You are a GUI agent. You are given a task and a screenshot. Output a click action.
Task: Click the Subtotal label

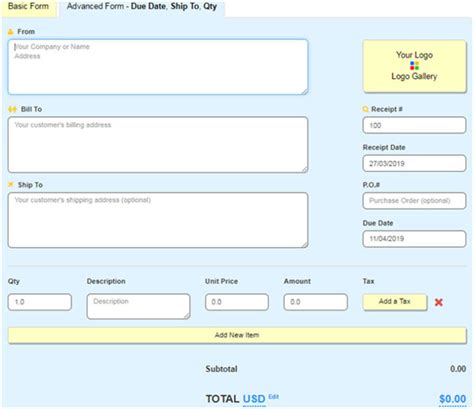tap(221, 369)
